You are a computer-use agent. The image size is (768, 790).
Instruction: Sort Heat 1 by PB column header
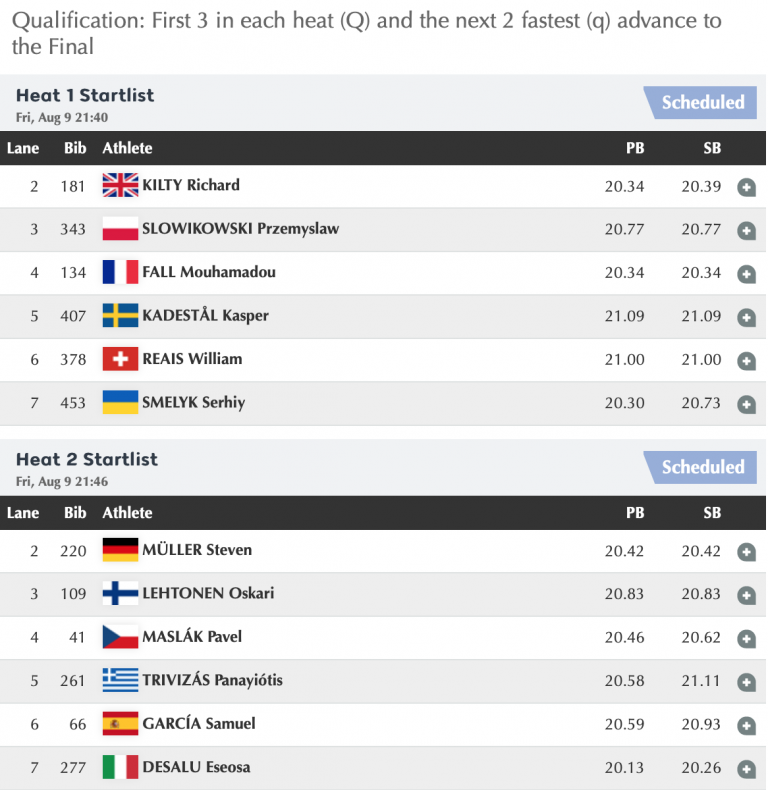[635, 148]
